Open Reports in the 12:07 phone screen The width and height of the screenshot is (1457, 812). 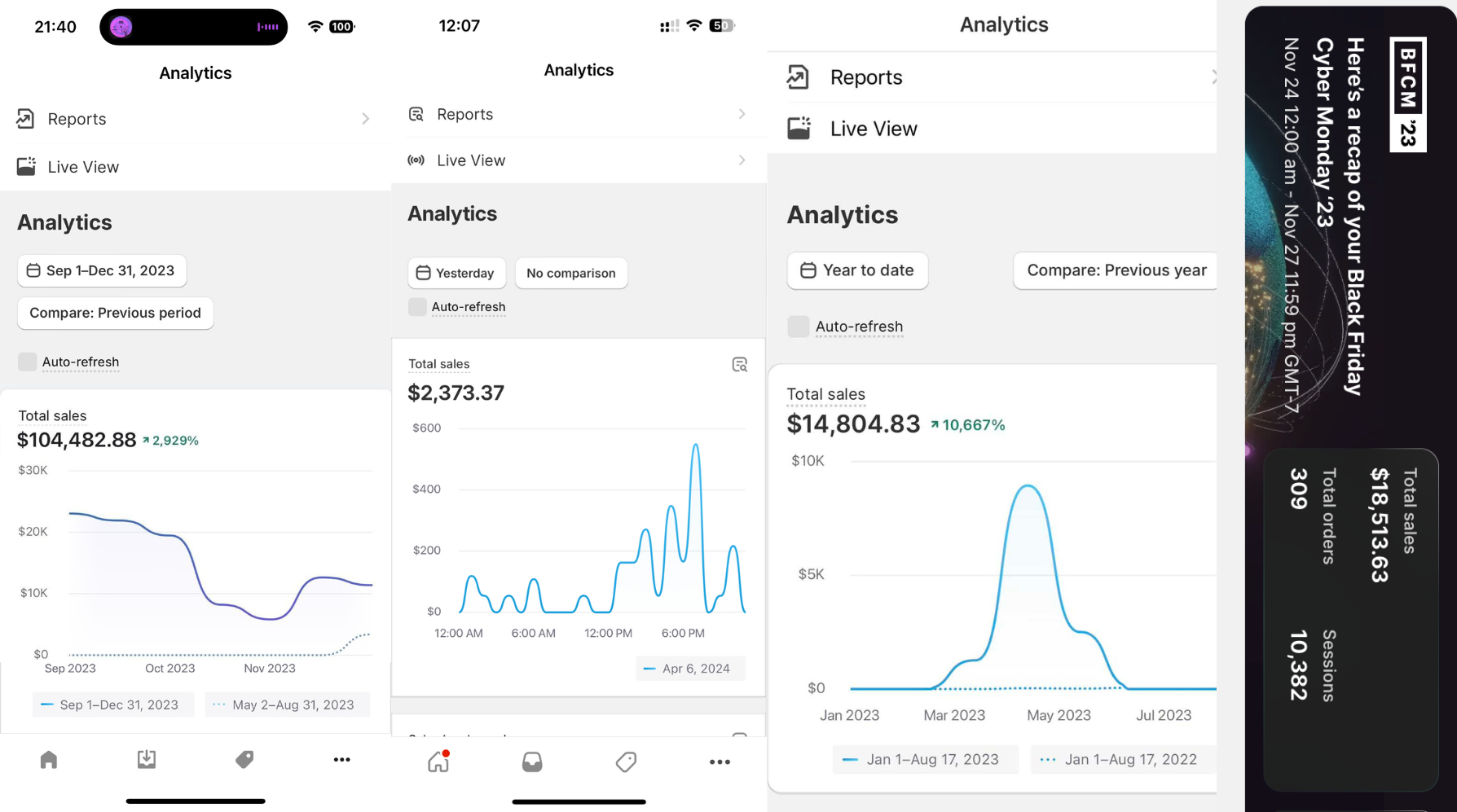[579, 114]
